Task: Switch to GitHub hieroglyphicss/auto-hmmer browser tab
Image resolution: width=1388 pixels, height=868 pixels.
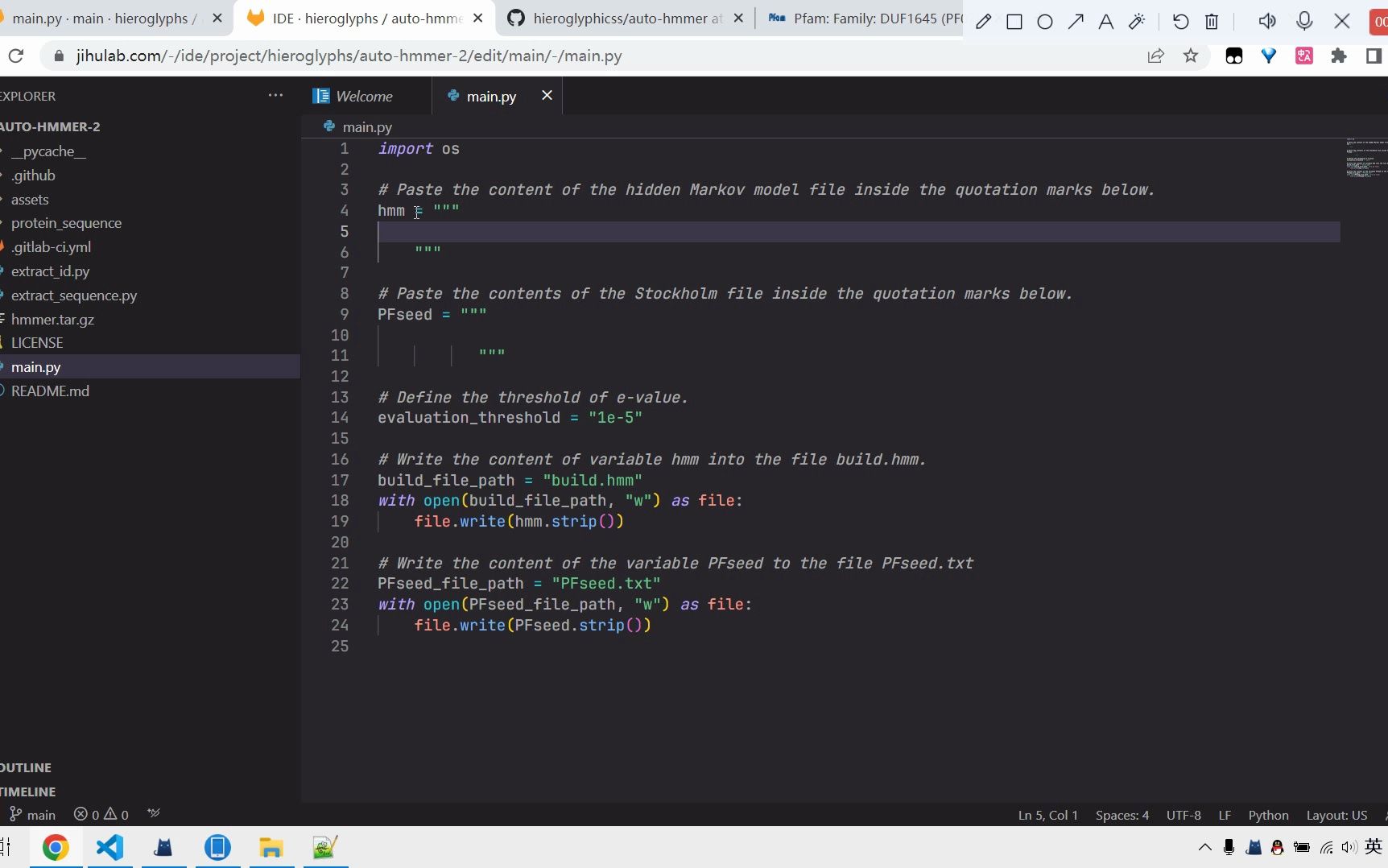Action: (x=628, y=18)
